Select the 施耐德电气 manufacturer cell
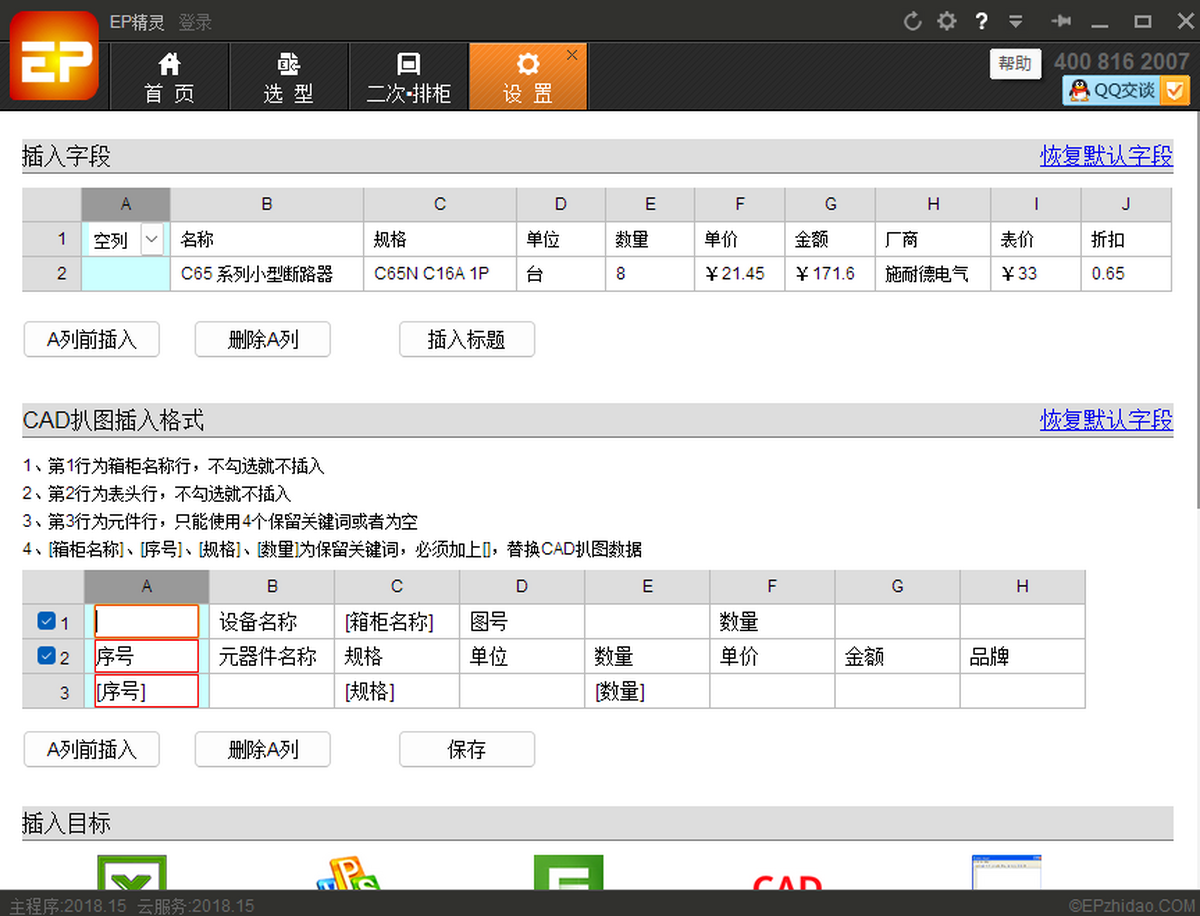The image size is (1200, 916). pyautogui.click(x=933, y=273)
